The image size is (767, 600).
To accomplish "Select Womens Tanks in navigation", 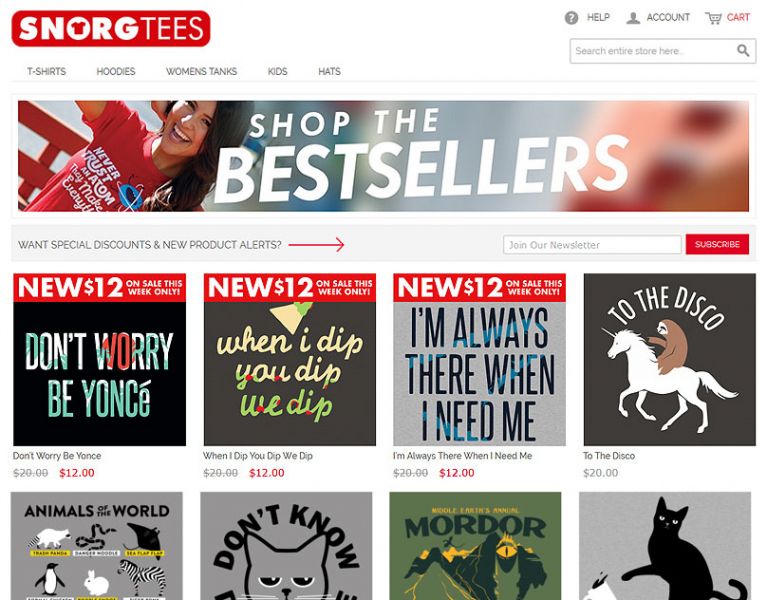I will [202, 71].
